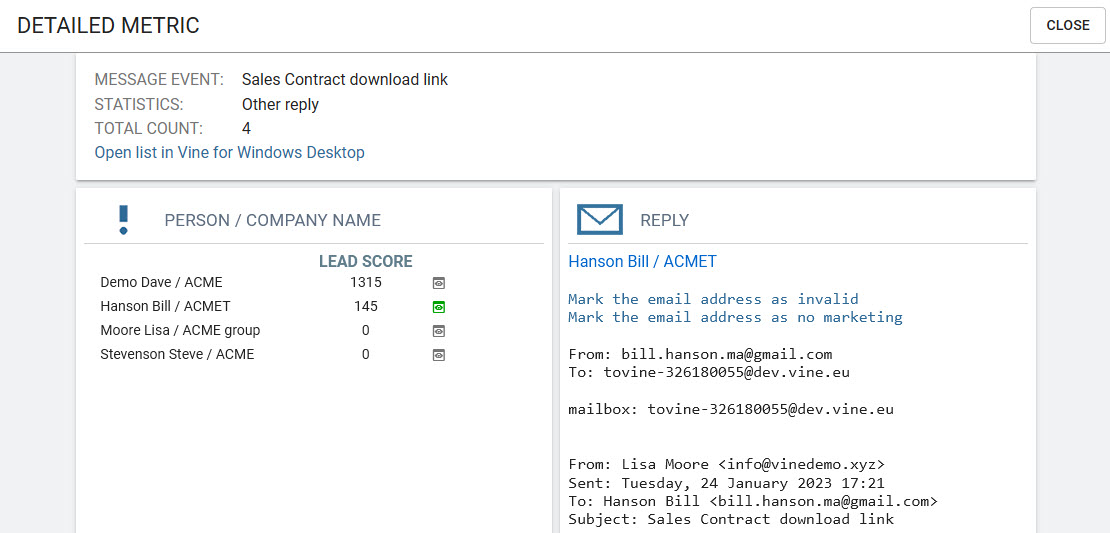
Task: View reply via Demo Dave's eye icon
Action: point(438,283)
